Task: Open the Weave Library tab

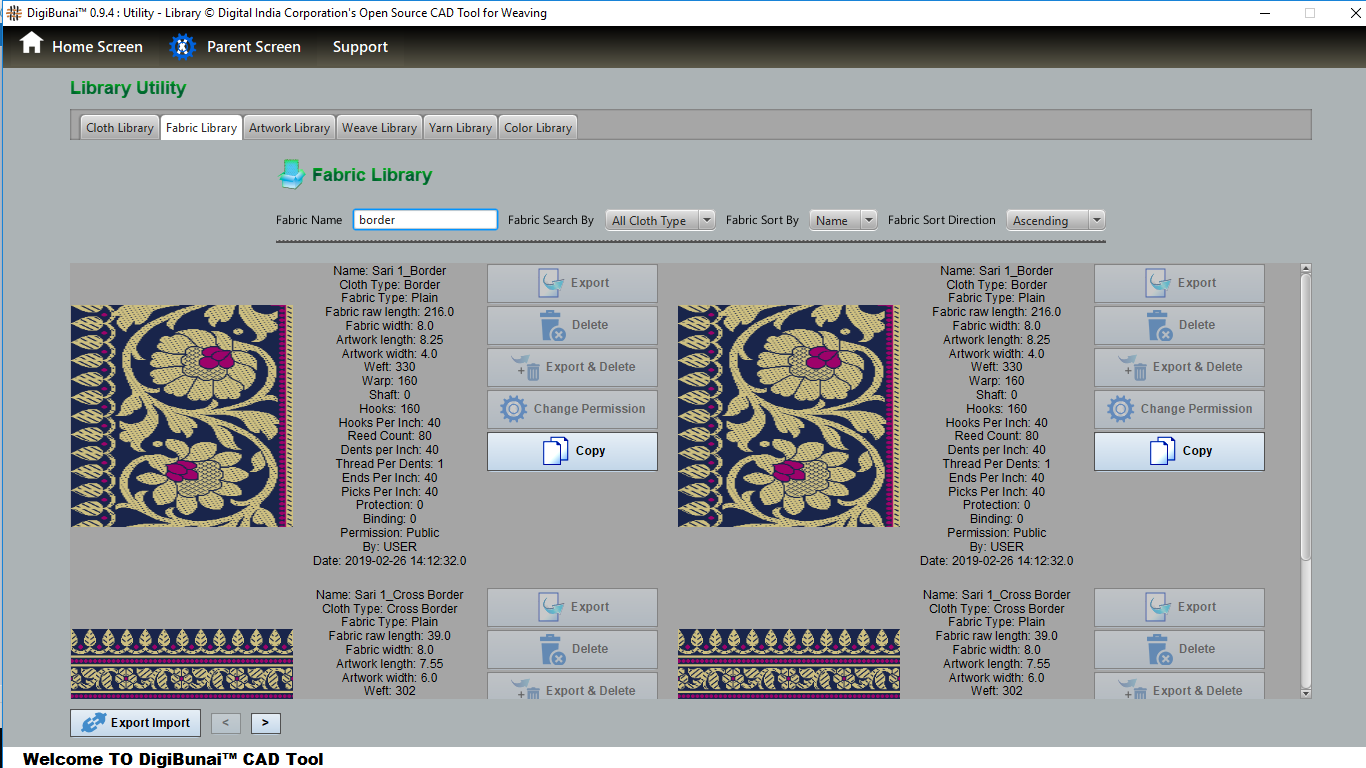Action: (x=379, y=128)
